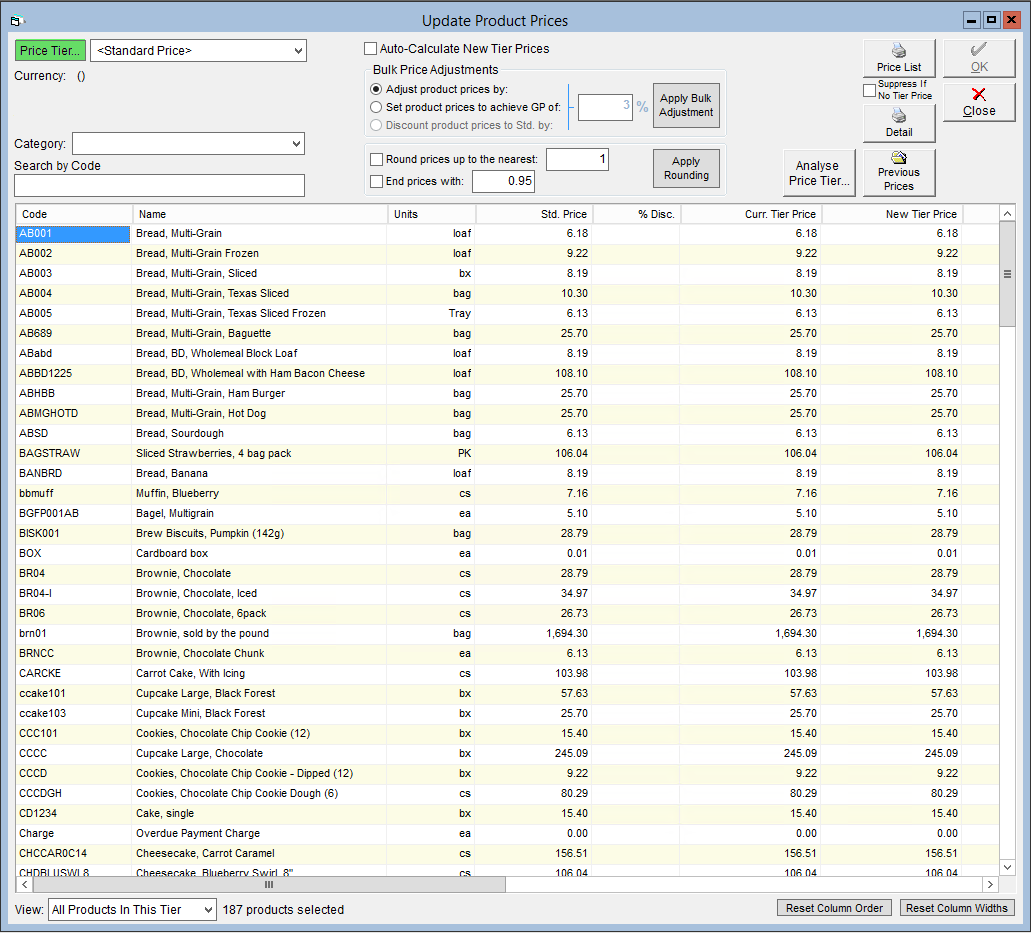Click the 'End prices with' value field
This screenshot has width=1031, height=934.
click(503, 182)
